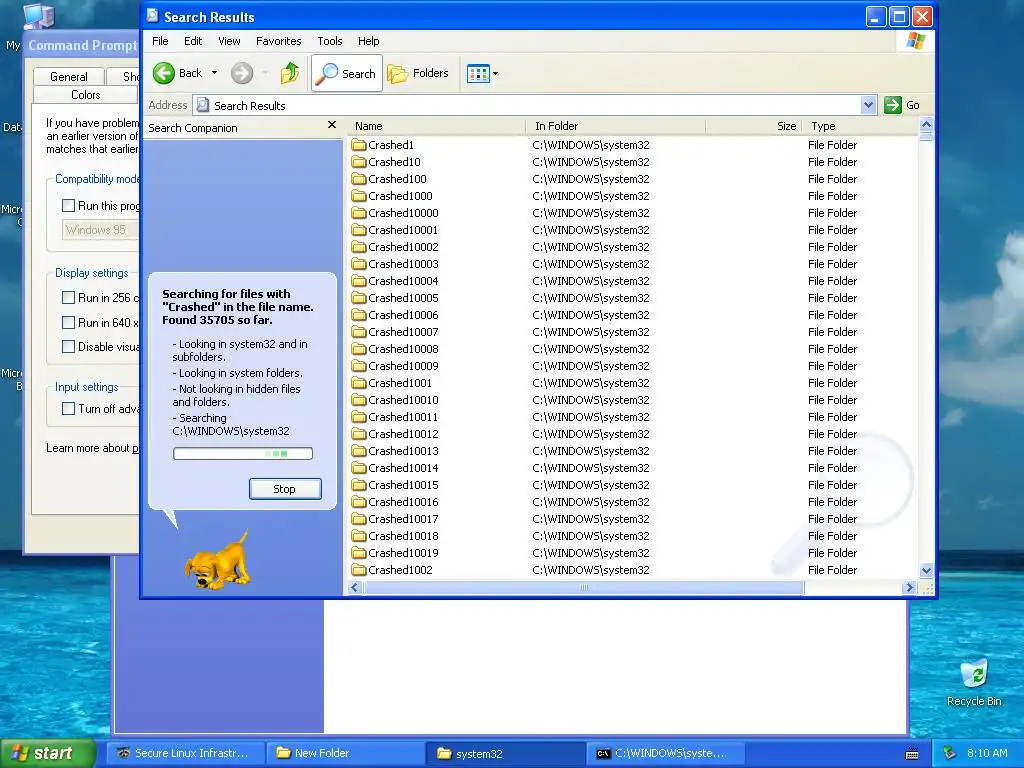Click the keyboard icon in the taskbar
This screenshot has width=1024, height=768.
point(912,754)
